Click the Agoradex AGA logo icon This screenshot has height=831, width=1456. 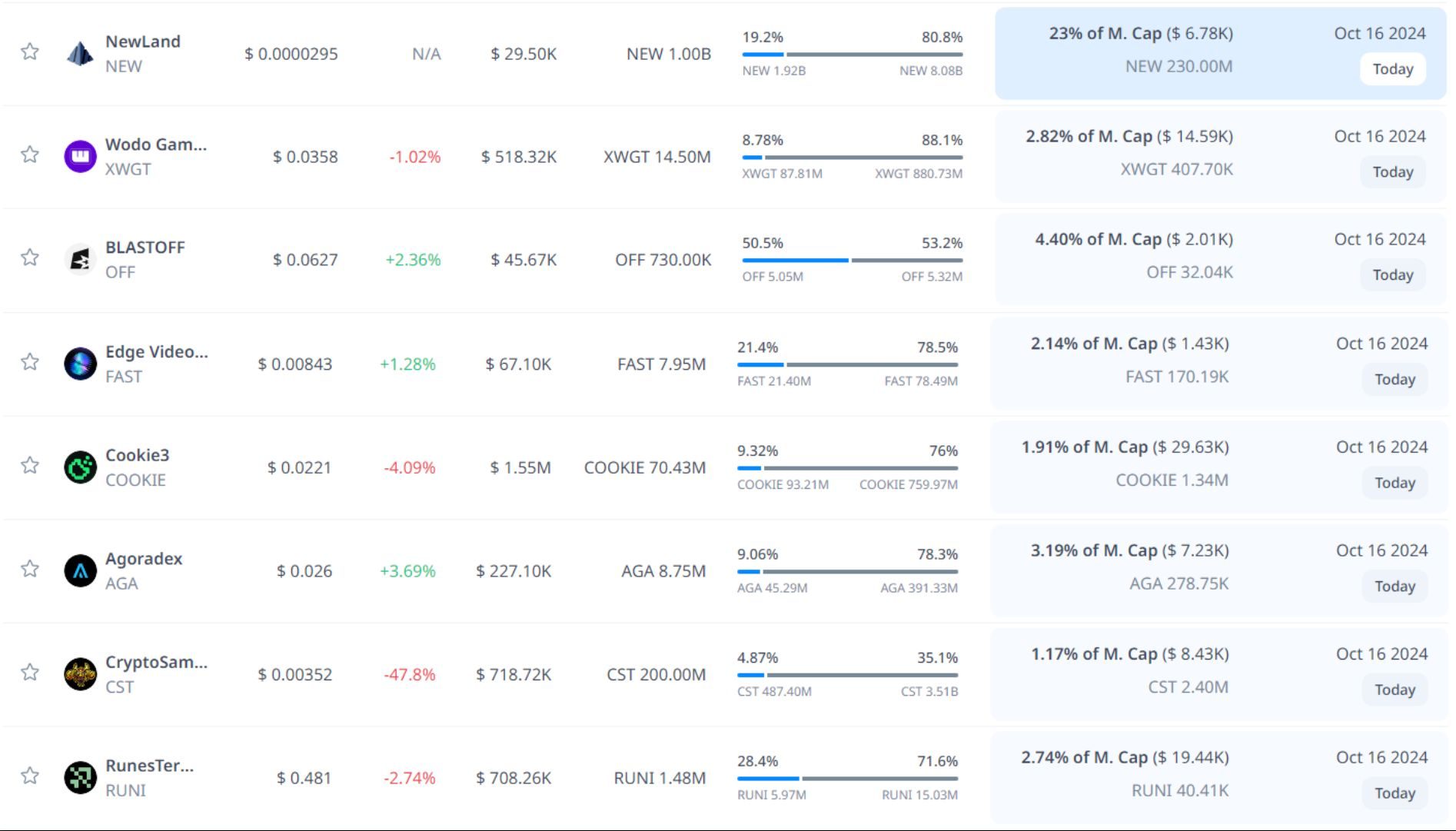(80, 570)
